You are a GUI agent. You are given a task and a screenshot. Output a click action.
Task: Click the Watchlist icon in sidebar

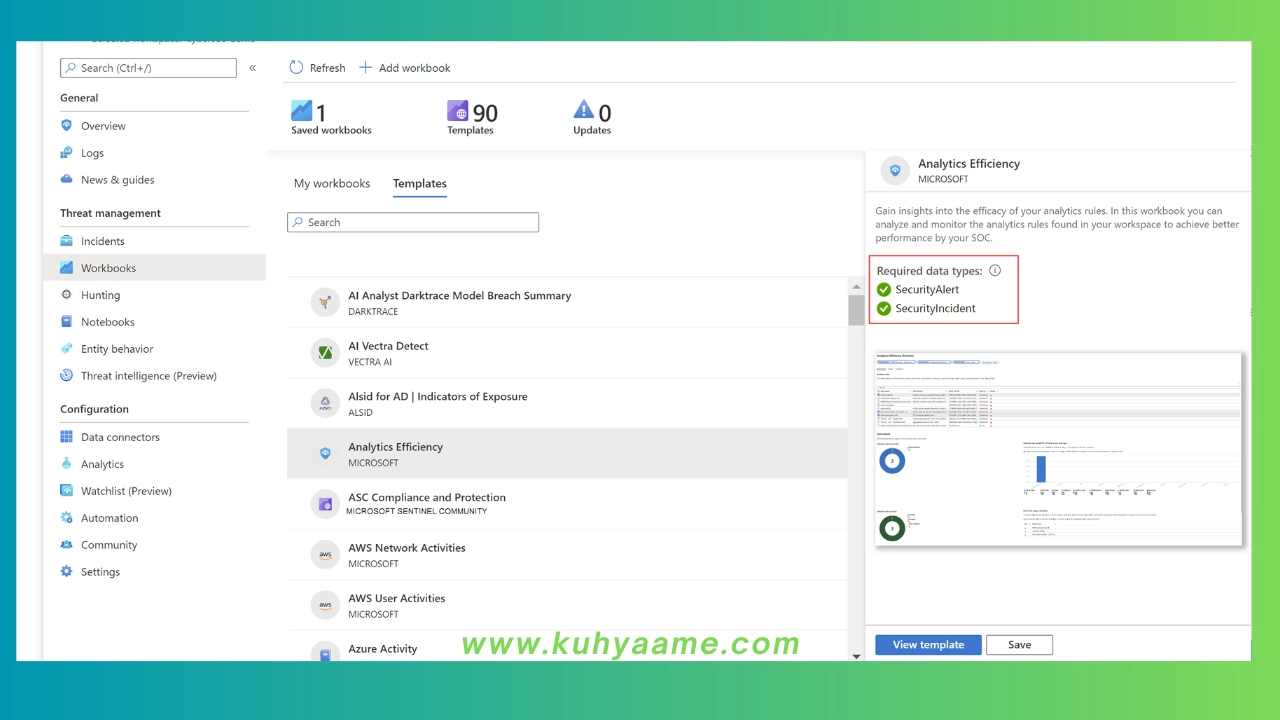[x=67, y=491]
